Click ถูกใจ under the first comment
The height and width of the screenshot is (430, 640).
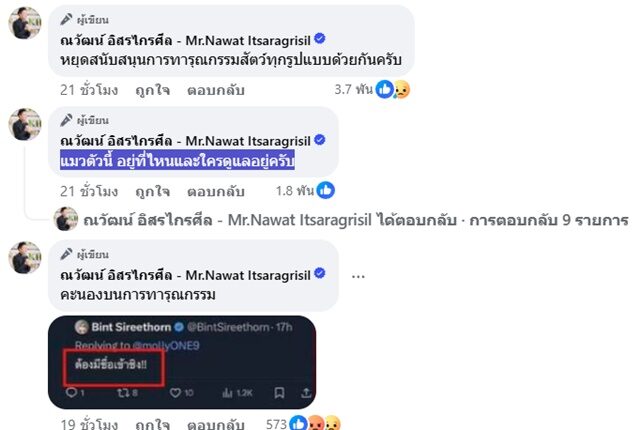click(153, 90)
